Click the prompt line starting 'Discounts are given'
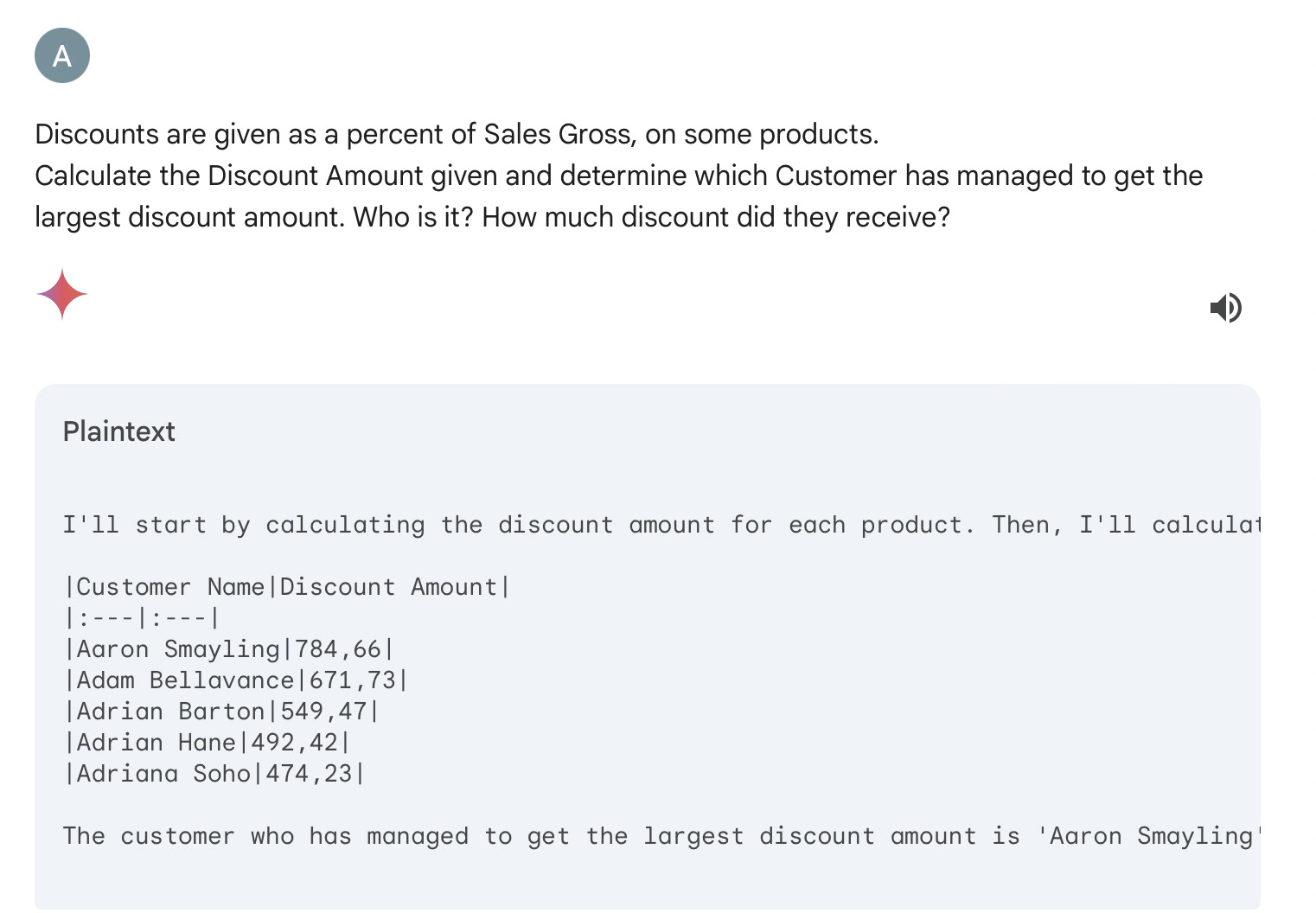This screenshot has width=1316, height=913. tap(457, 134)
